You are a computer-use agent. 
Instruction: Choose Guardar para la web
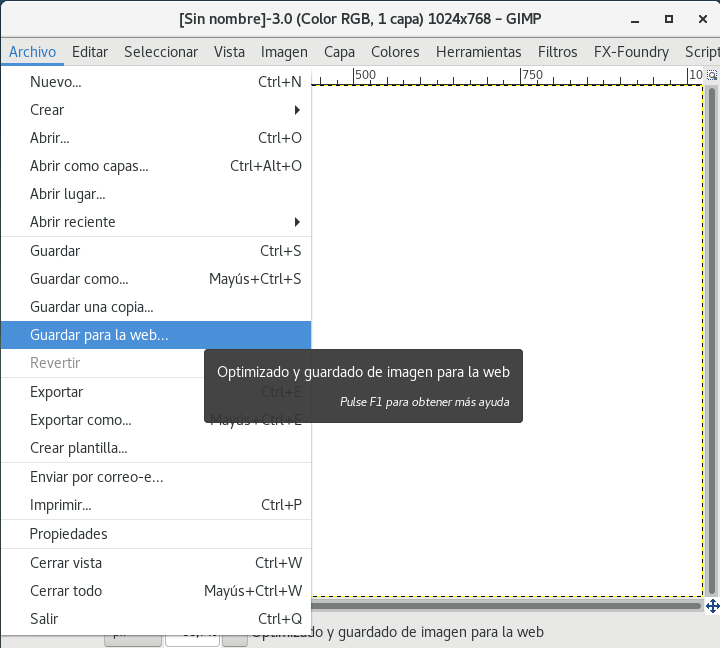pyautogui.click(x=100, y=335)
